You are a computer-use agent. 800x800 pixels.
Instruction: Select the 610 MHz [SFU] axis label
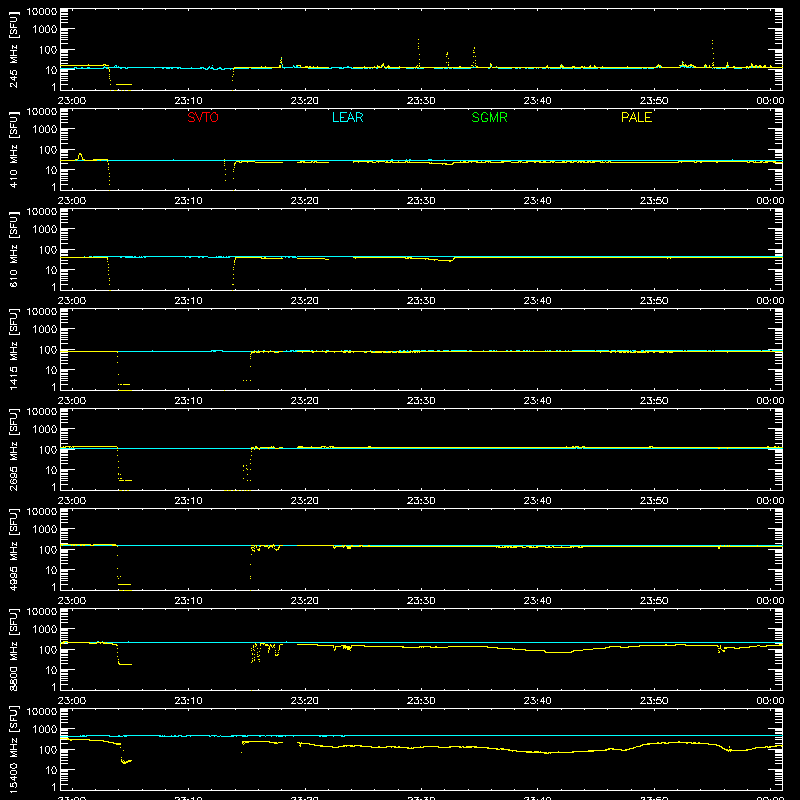(x=13, y=249)
